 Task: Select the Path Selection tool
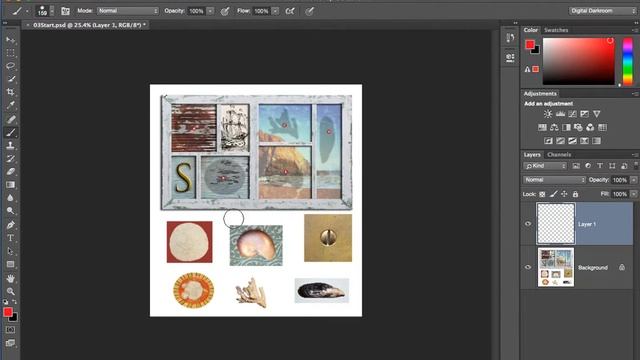[x=11, y=251]
